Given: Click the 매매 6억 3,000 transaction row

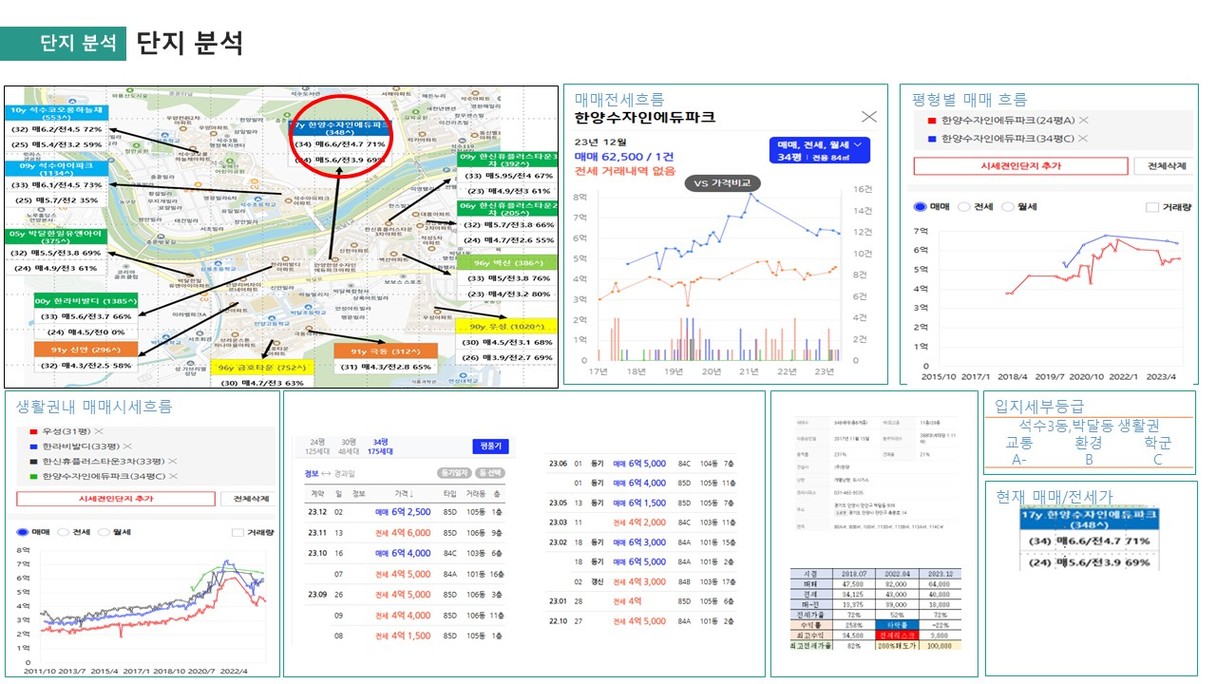Looking at the screenshot, I should [643, 542].
